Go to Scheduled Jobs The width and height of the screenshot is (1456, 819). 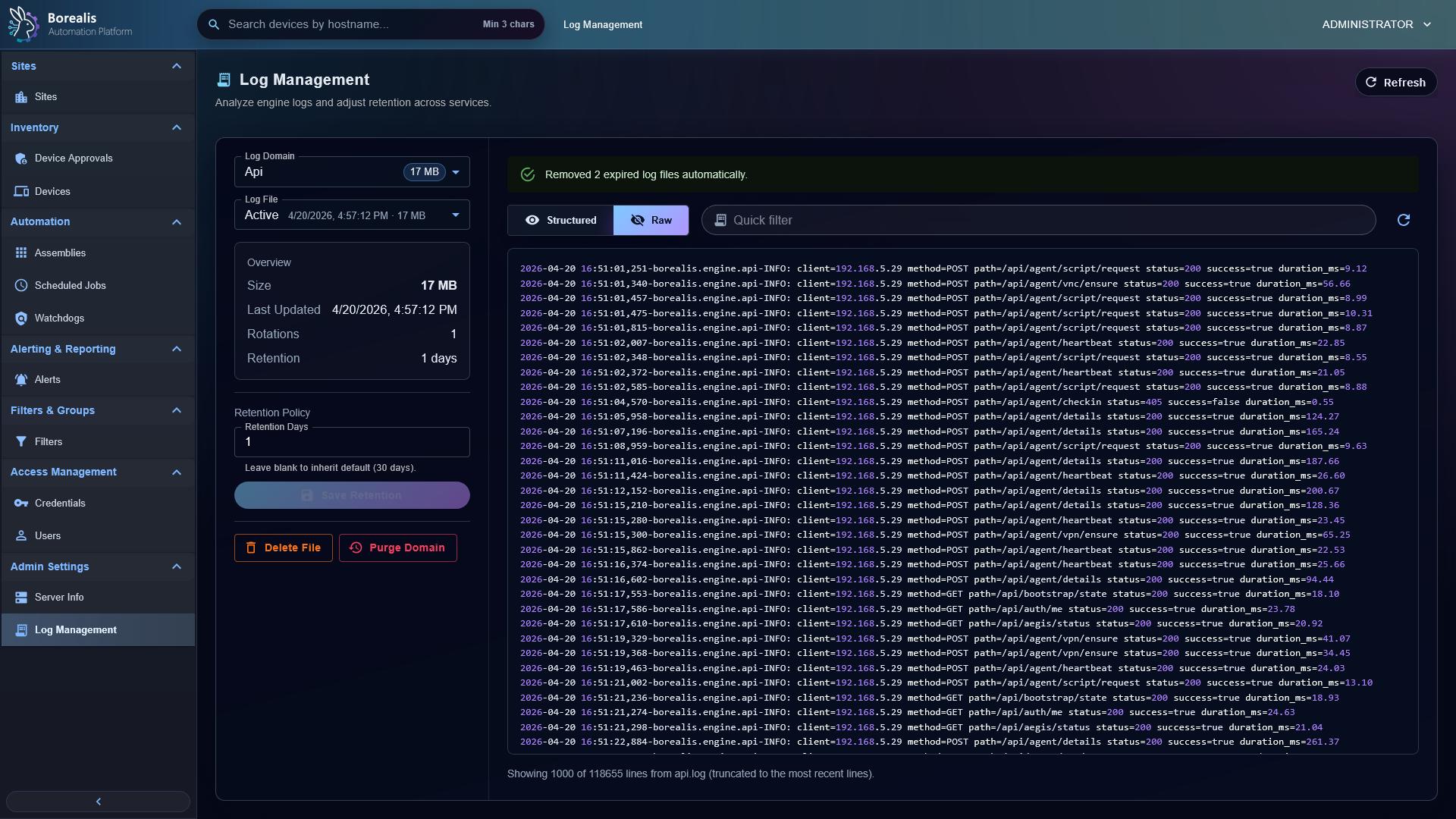click(x=98, y=285)
